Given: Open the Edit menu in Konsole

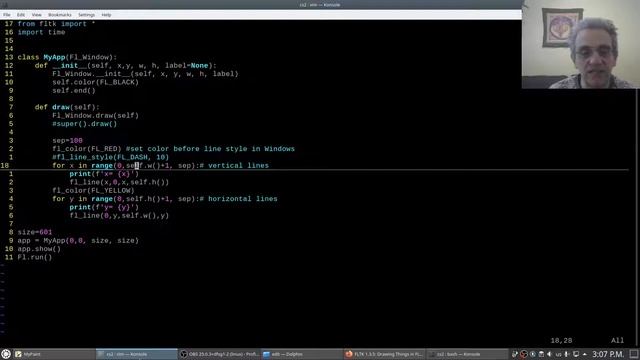Looking at the screenshot, I should tap(21, 15).
